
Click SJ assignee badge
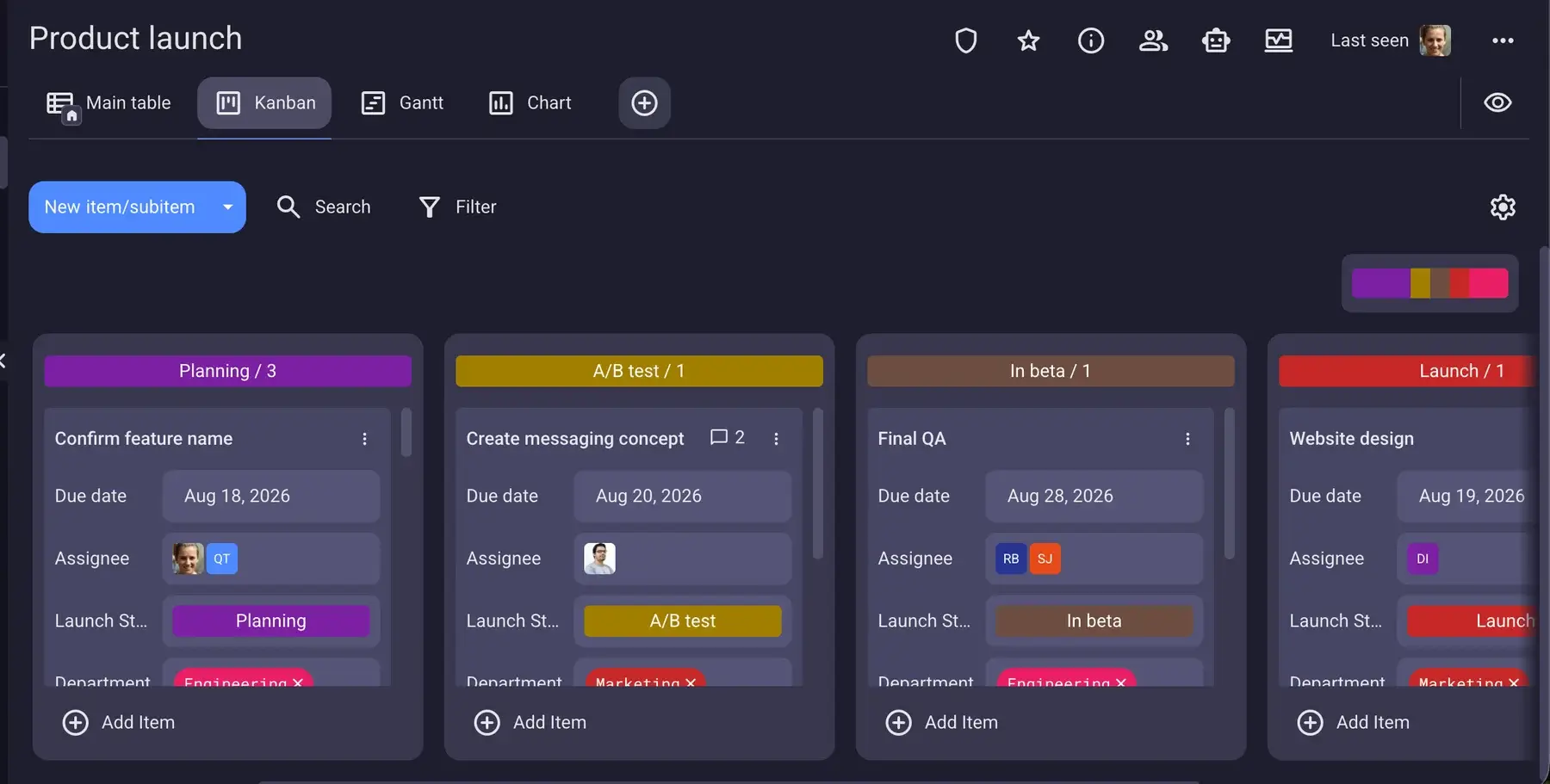point(1045,559)
